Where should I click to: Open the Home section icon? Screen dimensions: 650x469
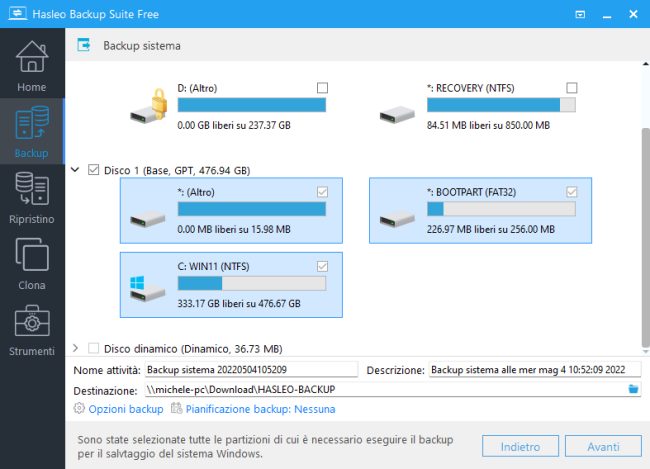pos(32,56)
